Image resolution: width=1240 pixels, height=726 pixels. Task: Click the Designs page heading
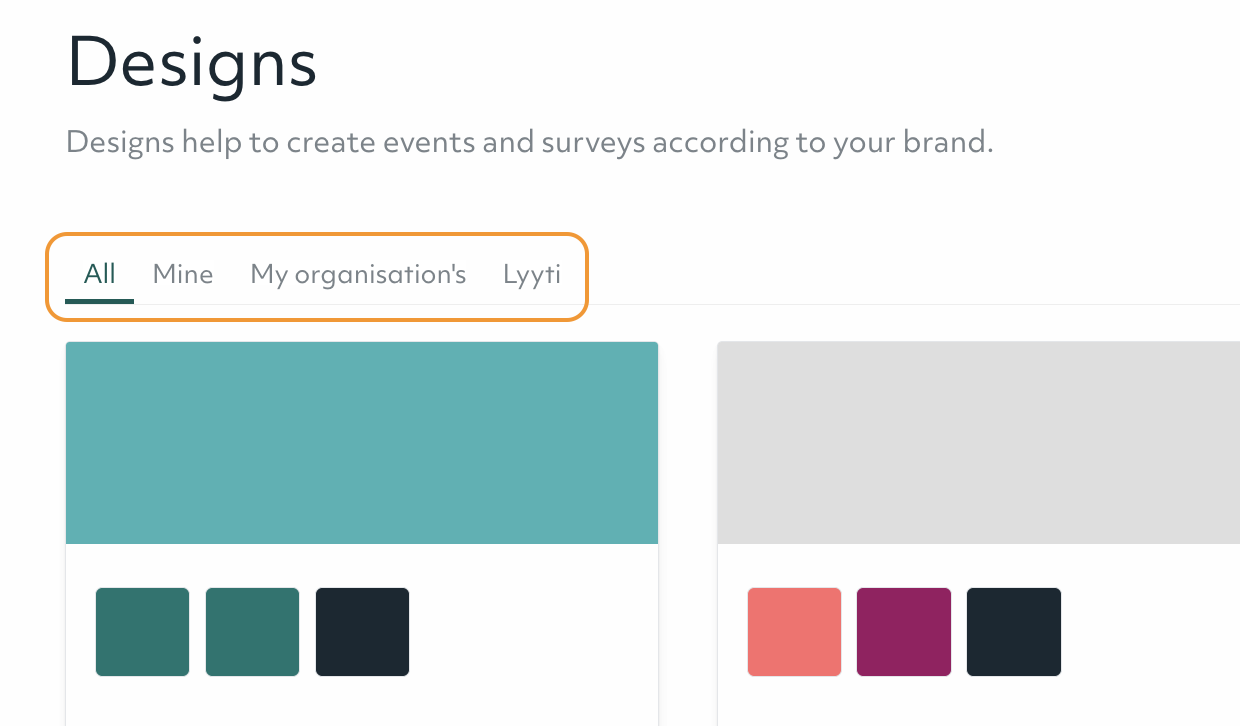pyautogui.click(x=192, y=62)
